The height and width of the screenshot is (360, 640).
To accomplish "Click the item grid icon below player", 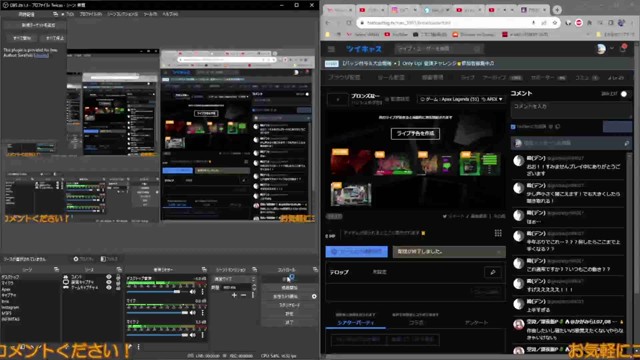I will 498,233.
